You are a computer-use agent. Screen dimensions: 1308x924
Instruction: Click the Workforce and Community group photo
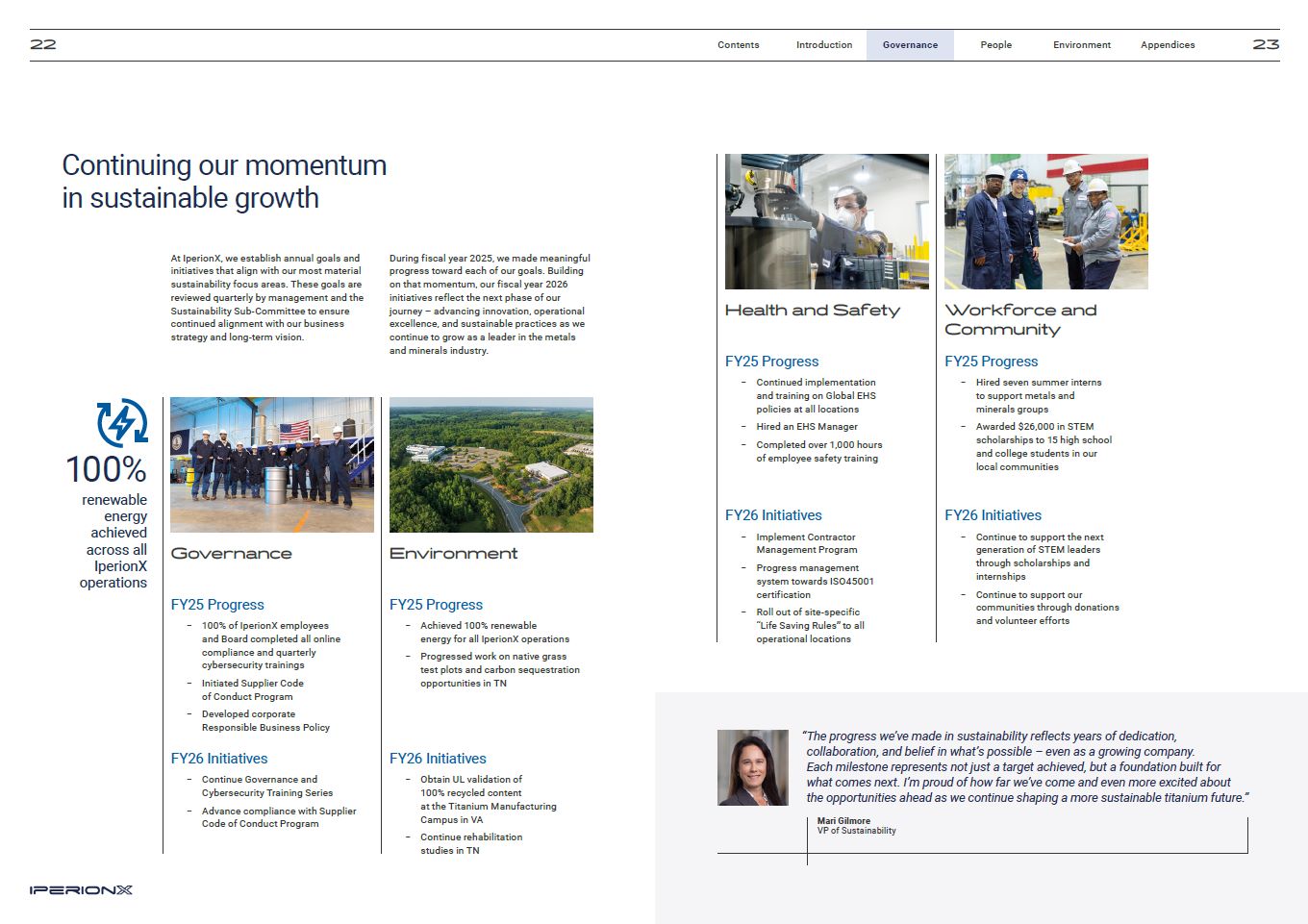point(1046,221)
